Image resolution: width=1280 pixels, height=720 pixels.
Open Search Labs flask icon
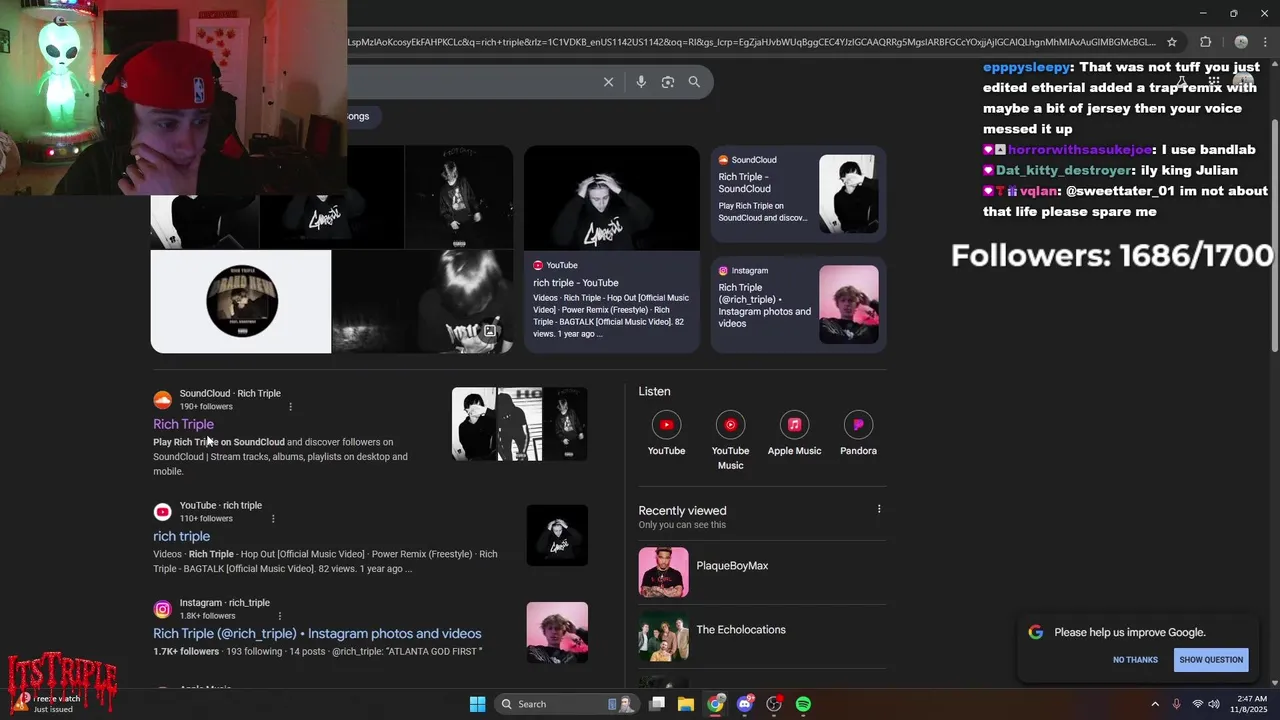tap(1181, 82)
